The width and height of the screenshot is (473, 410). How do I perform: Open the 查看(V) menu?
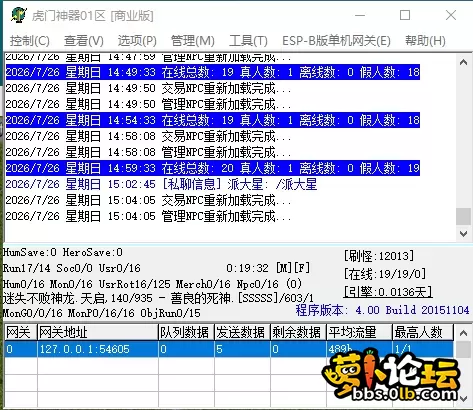(x=84, y=41)
